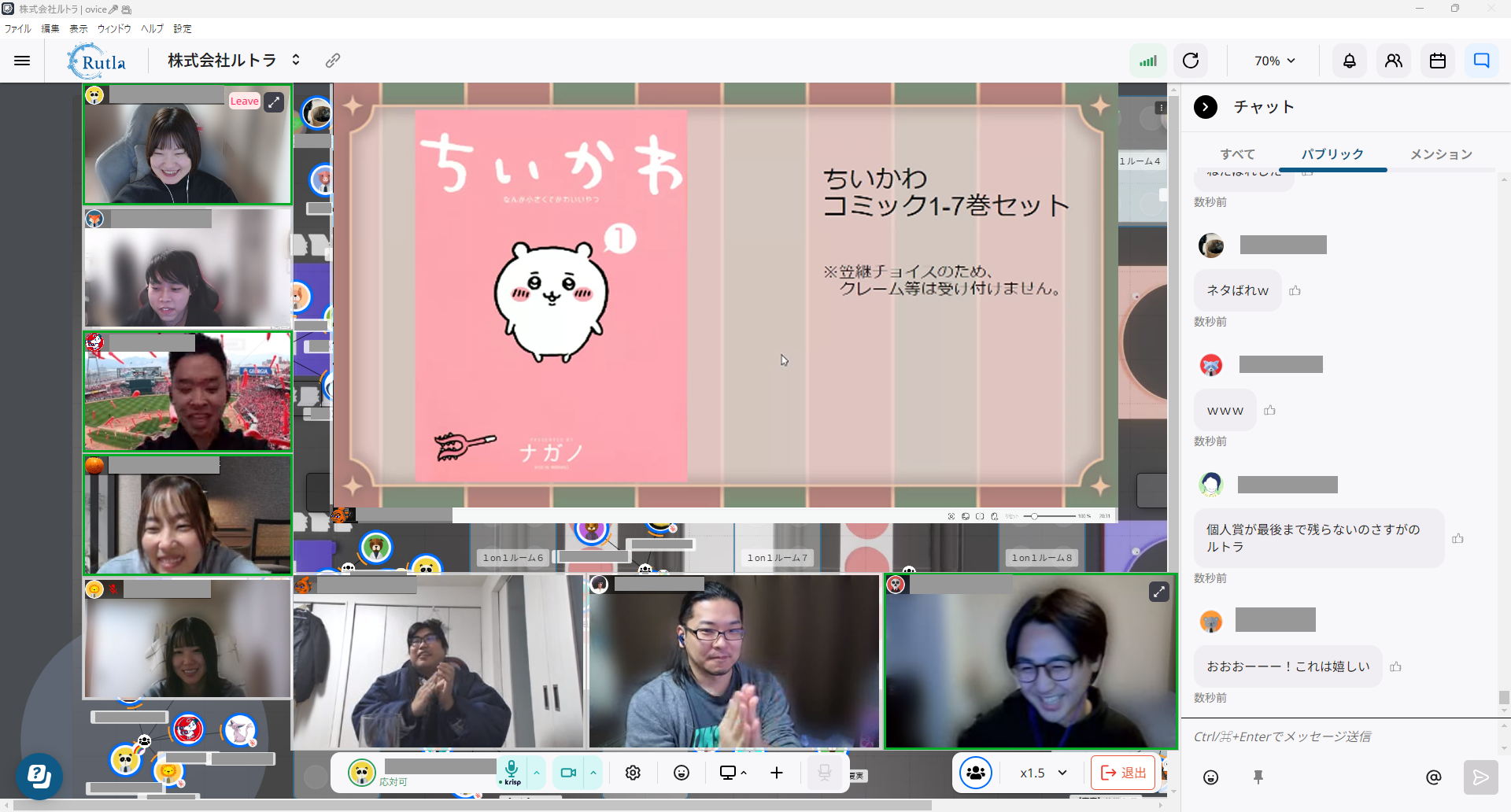Expand the 株式会社ルトラ space switcher
This screenshot has width=1511, height=812.
point(296,61)
